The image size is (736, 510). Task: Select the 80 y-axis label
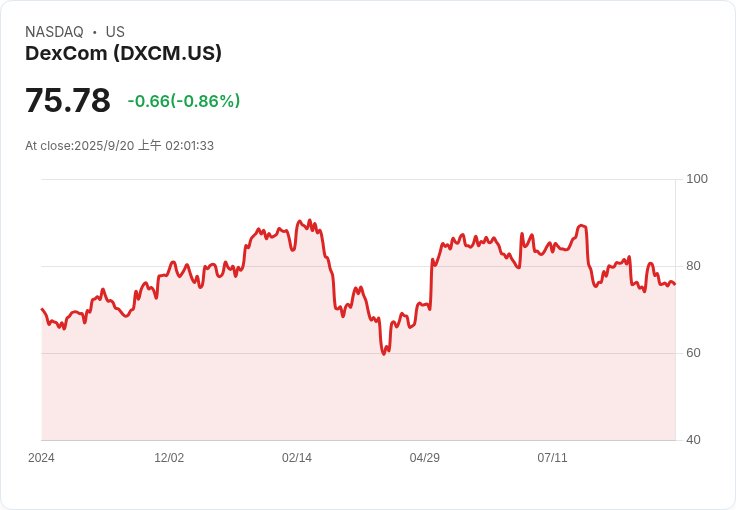(693, 266)
